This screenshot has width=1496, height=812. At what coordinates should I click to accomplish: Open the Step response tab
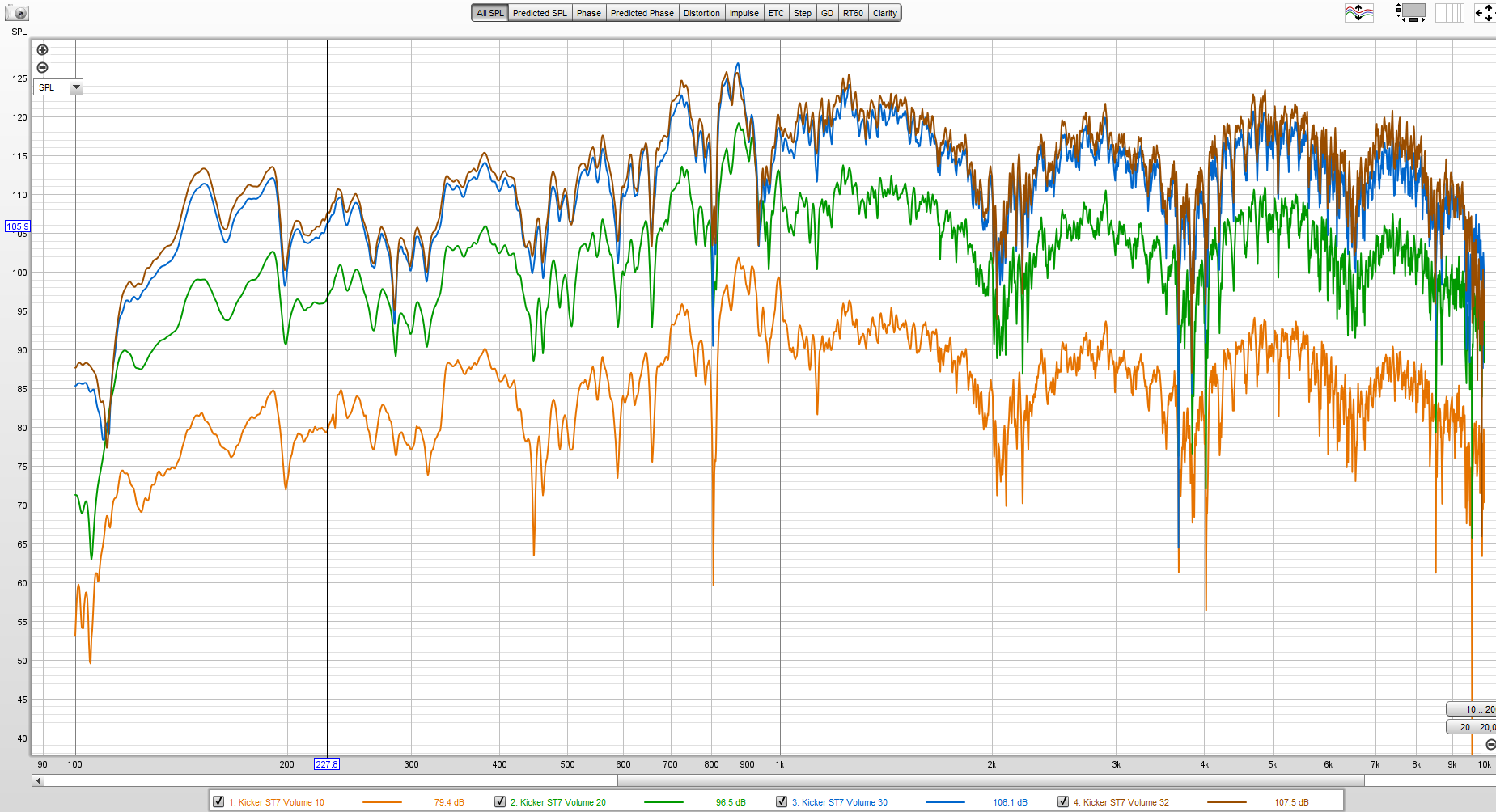click(802, 13)
